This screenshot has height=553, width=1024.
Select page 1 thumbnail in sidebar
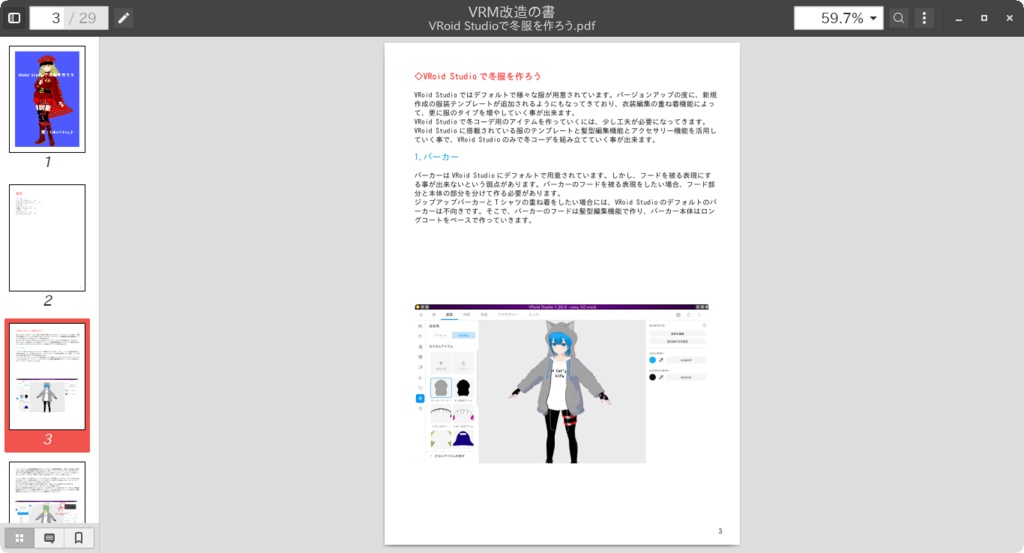point(47,99)
